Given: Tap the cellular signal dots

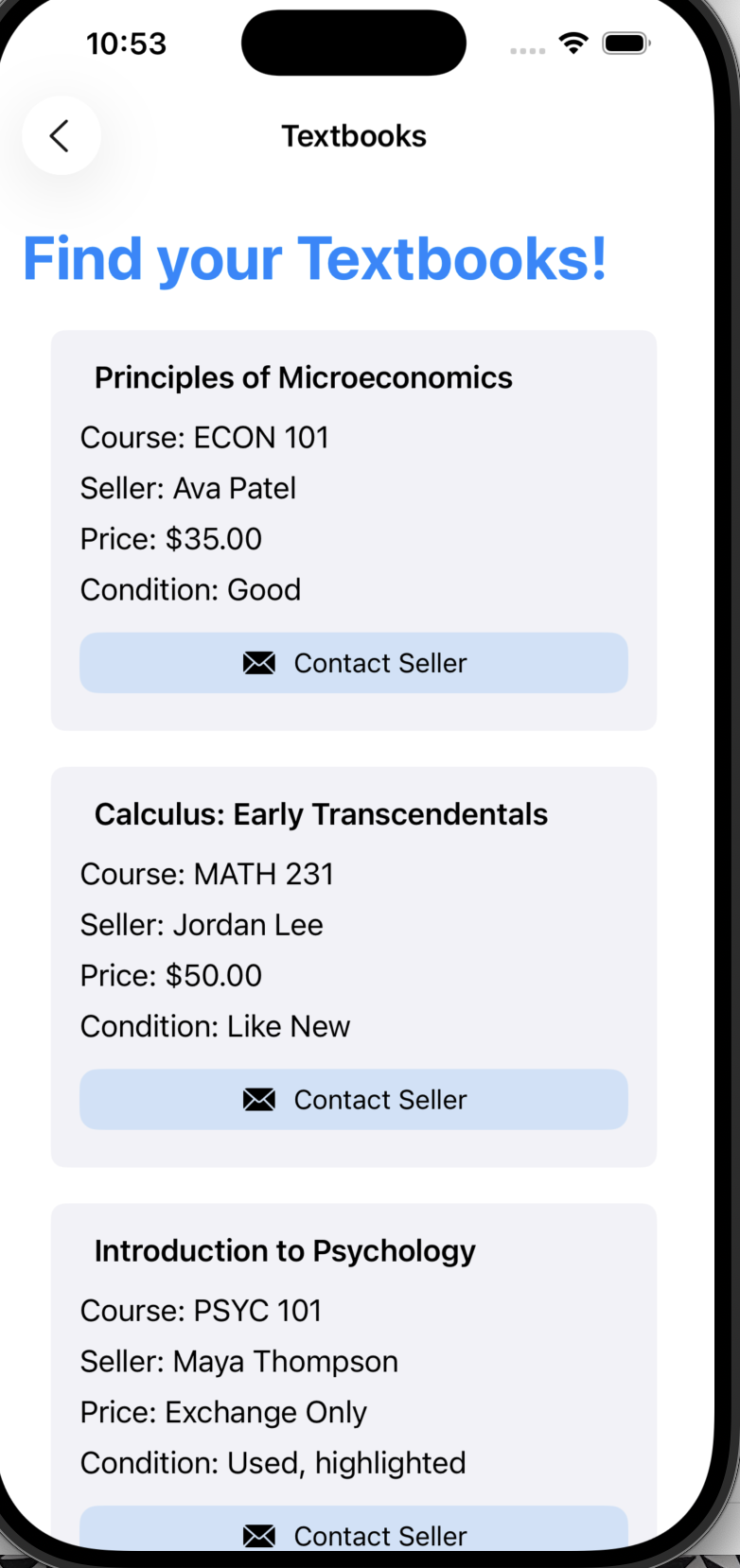Looking at the screenshot, I should click(x=527, y=51).
